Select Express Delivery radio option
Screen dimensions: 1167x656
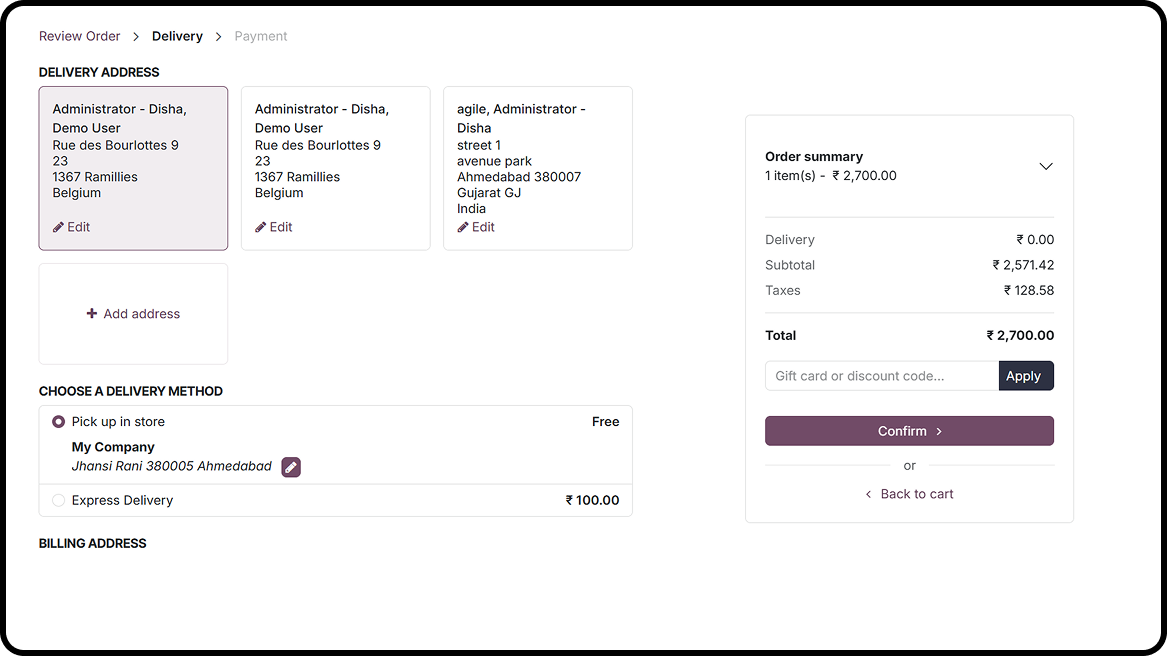pos(58,500)
